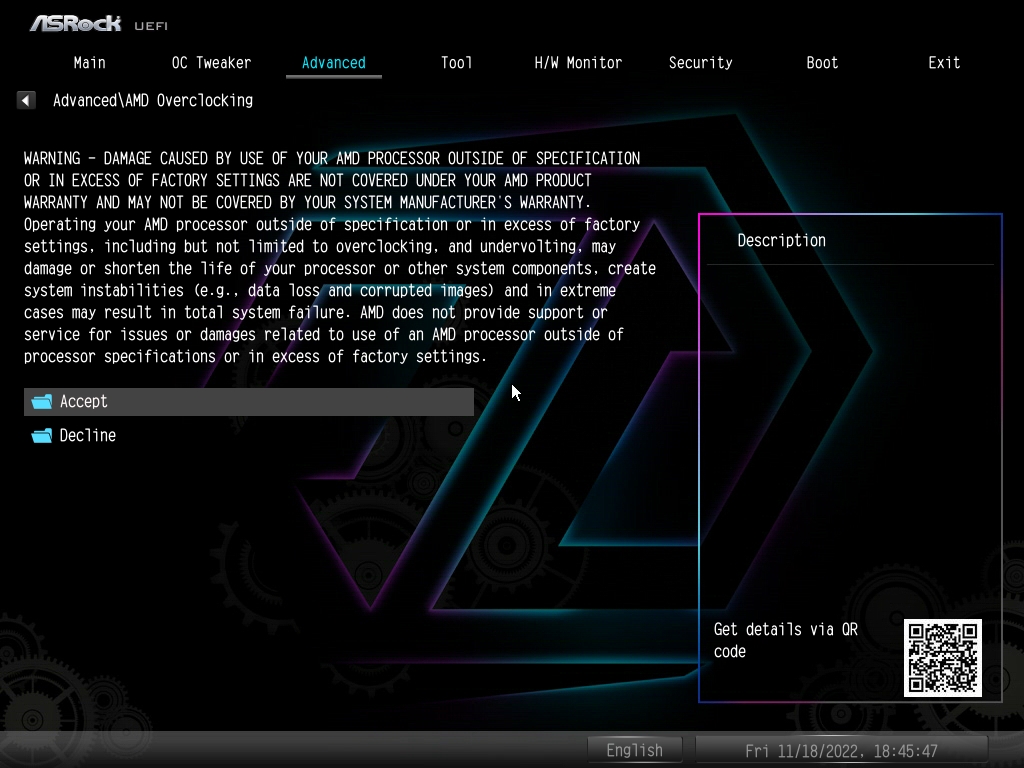The width and height of the screenshot is (1024, 768).
Task: Click the folder icon beside Accept
Action: [42, 402]
